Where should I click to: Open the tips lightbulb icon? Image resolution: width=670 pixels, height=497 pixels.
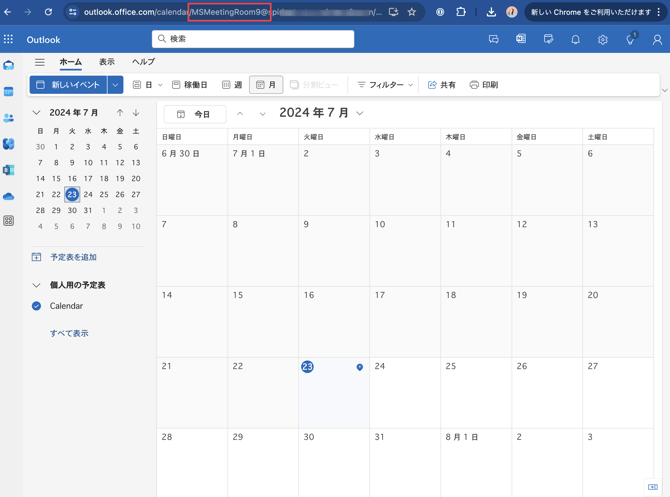click(630, 40)
